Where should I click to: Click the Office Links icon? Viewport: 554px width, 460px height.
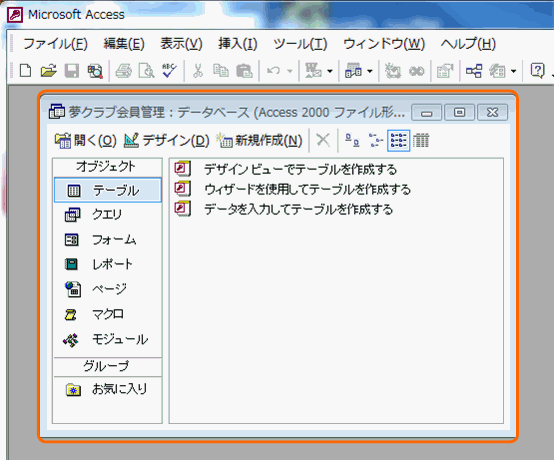point(313,71)
